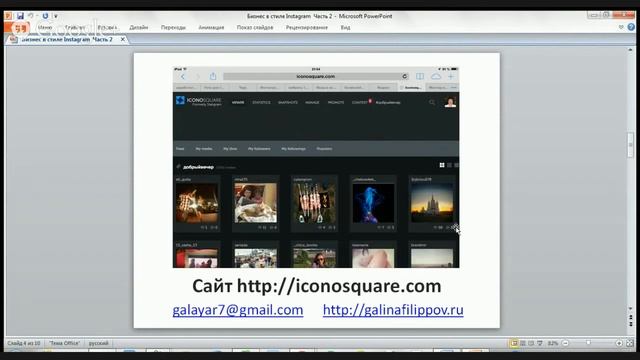Click the blue Help question mark icon
This screenshot has height=360, width=640.
click(x=631, y=27)
